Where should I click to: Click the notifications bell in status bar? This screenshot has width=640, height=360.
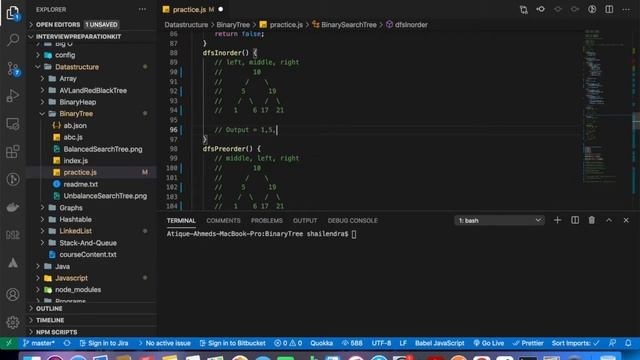coord(628,343)
